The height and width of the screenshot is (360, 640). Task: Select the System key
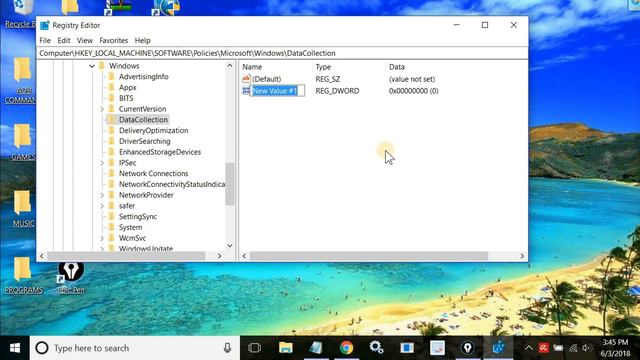click(130, 227)
